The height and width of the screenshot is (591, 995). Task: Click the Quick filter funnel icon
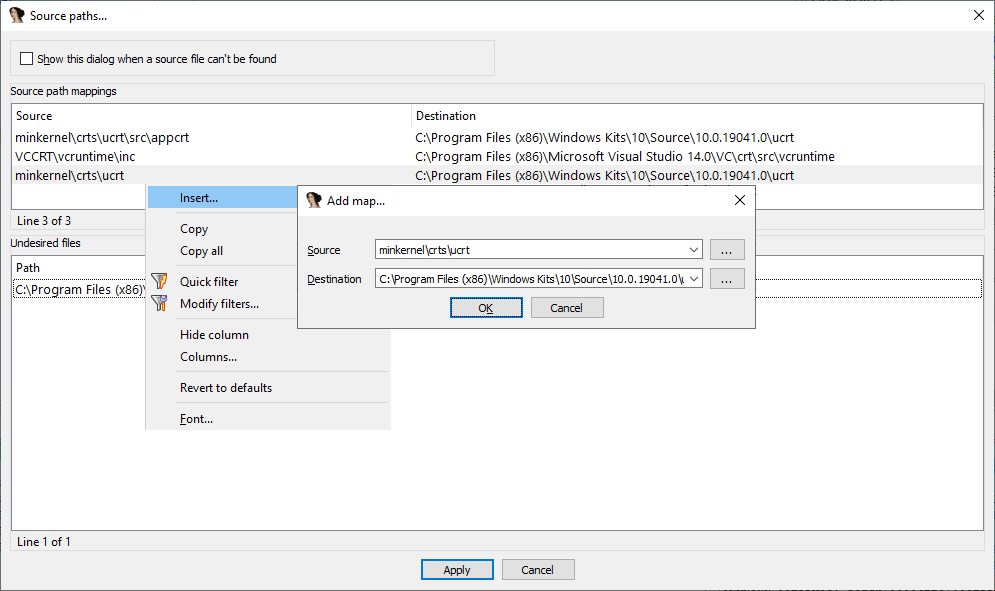click(159, 281)
